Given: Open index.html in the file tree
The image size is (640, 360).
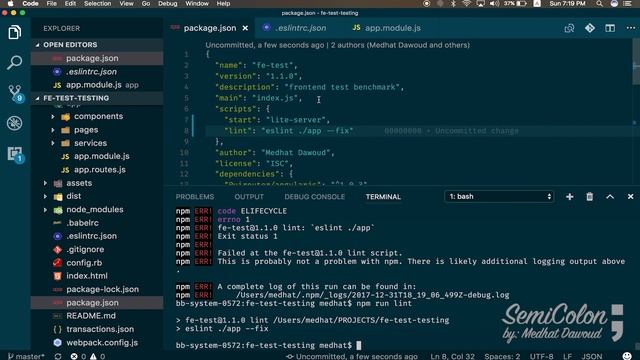Looking at the screenshot, I should tap(87, 276).
